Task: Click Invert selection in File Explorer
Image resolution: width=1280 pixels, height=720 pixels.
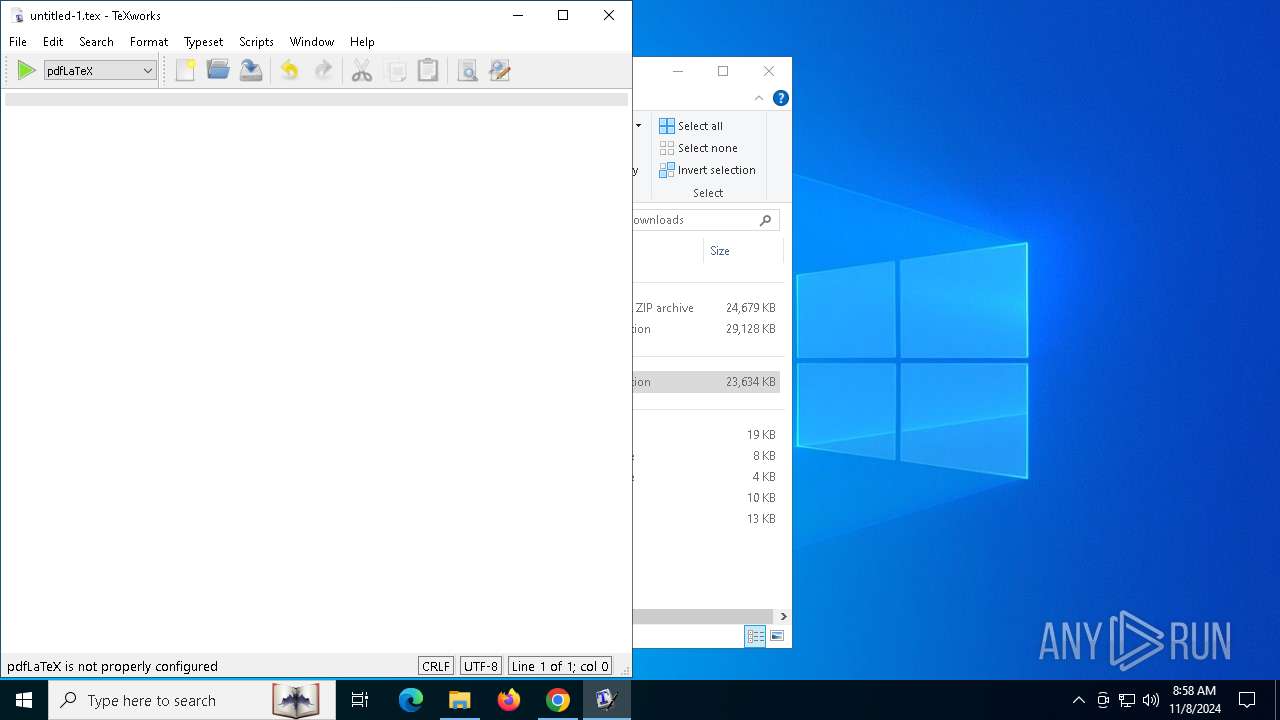Action: pyautogui.click(x=707, y=170)
